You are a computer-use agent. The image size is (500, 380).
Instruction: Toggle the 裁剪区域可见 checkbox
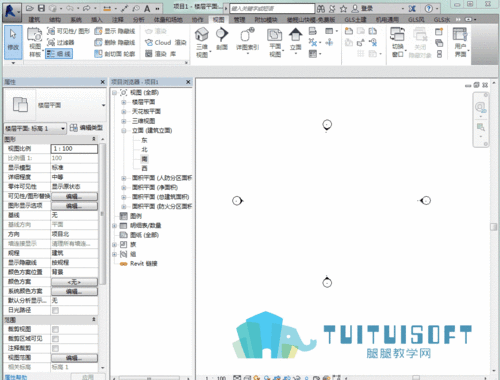click(55, 339)
